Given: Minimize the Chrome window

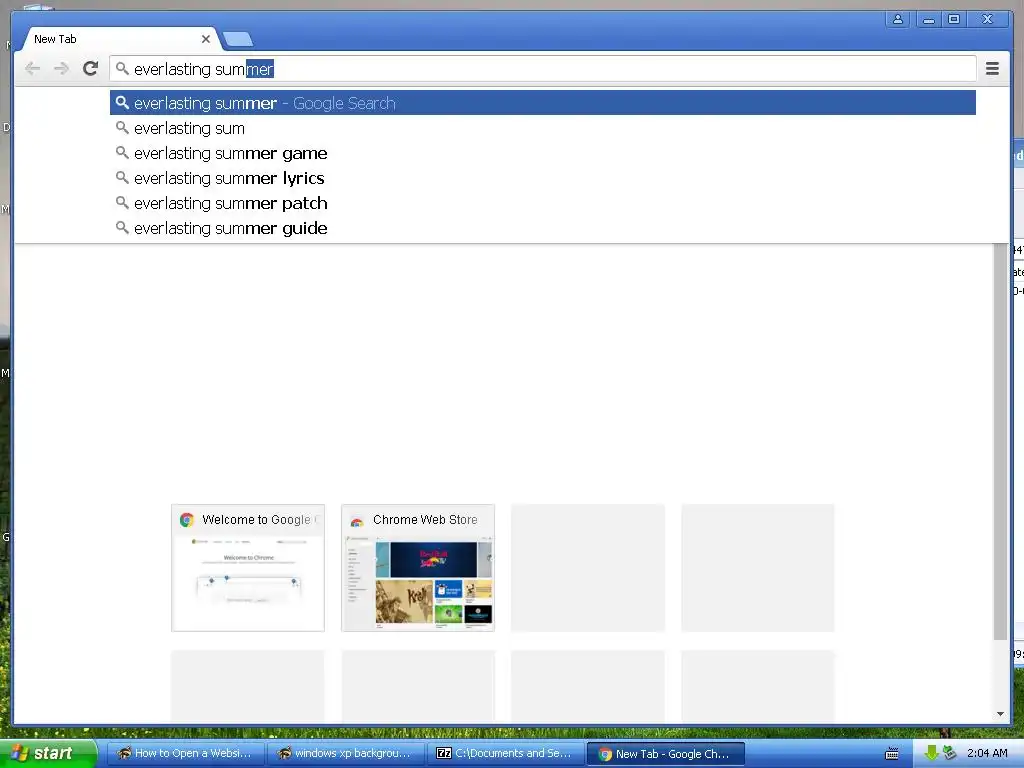Looking at the screenshot, I should tap(928, 20).
